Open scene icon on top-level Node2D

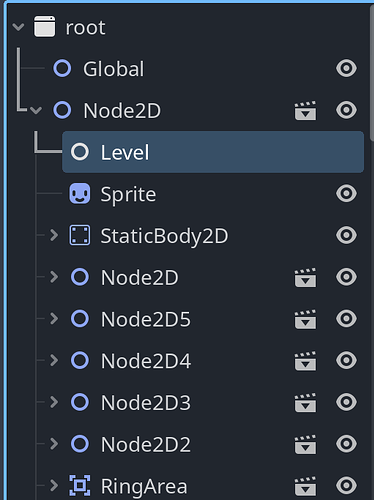305,110
